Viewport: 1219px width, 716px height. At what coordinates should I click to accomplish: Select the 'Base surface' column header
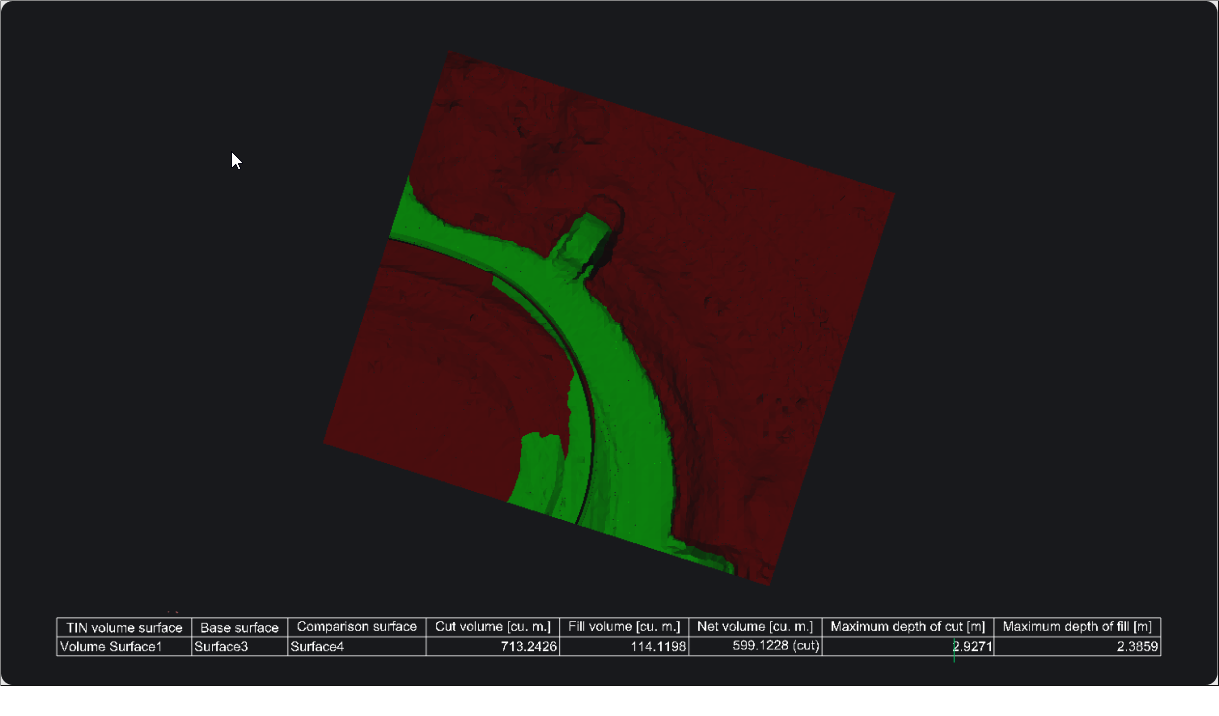coord(239,628)
